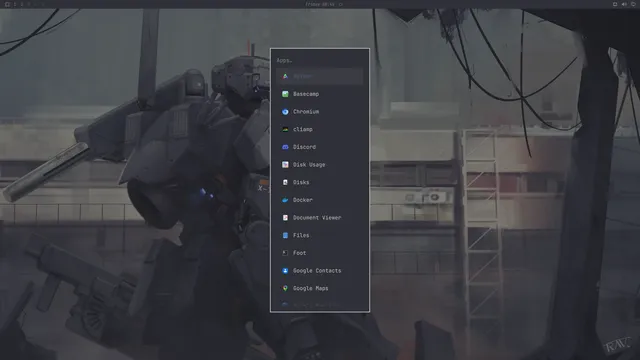Click the menu icon at top-left of bar
This screenshot has height=360, width=640.
pos(7,4)
